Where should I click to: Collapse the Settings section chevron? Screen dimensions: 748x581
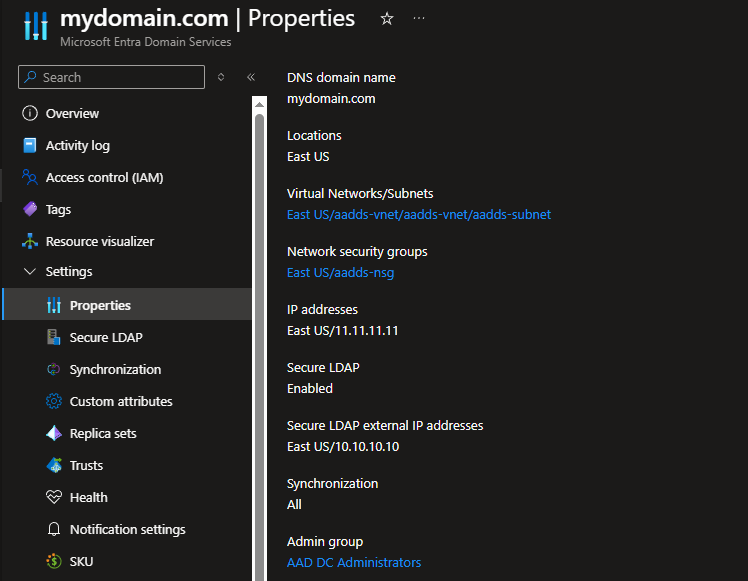pyautogui.click(x=29, y=272)
